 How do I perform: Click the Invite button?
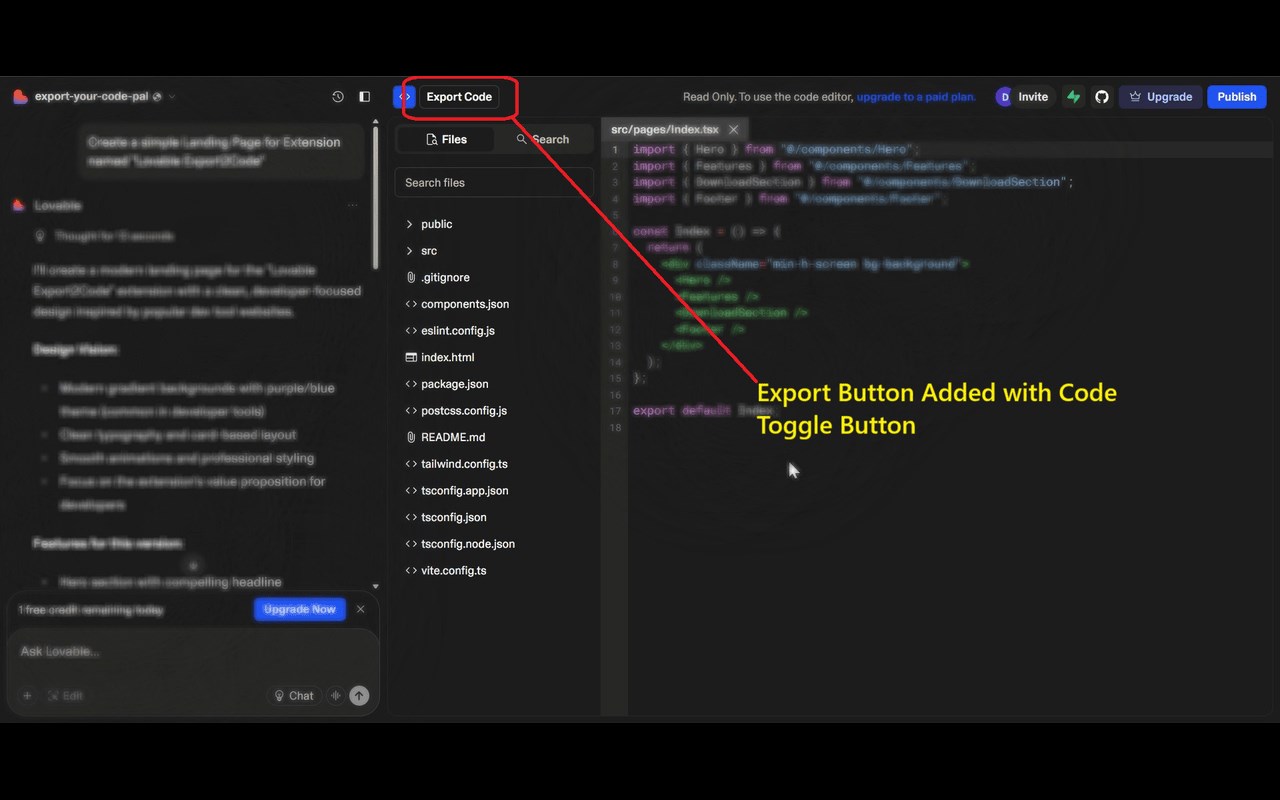tap(1033, 97)
